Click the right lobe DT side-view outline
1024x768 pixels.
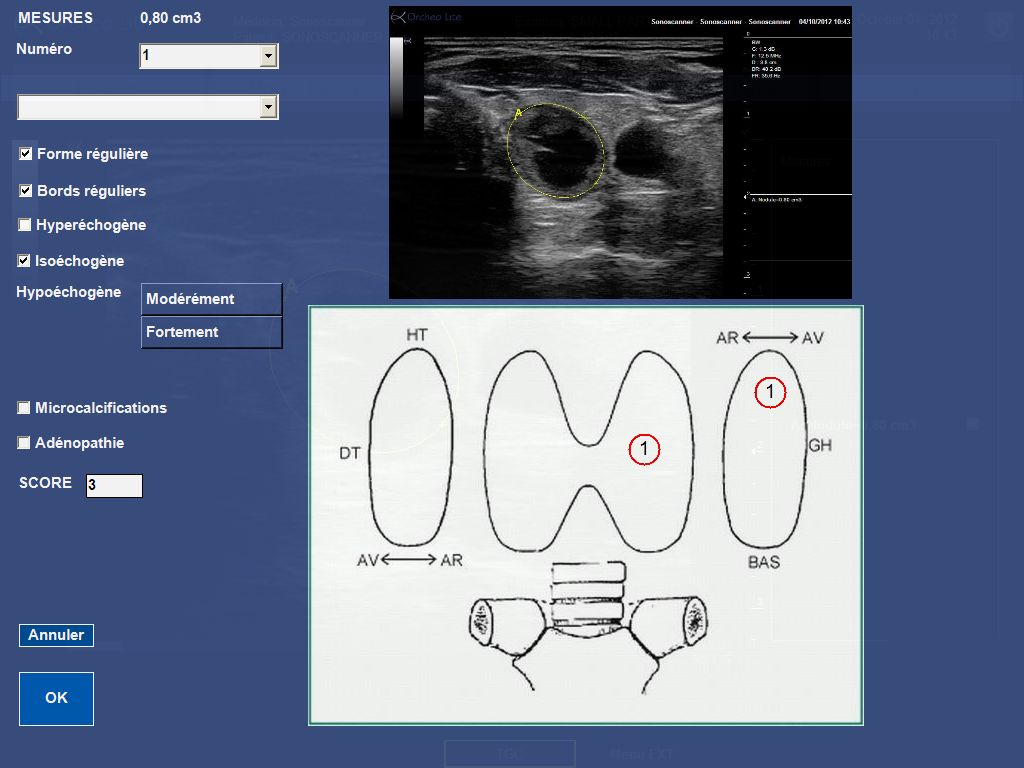[411, 447]
